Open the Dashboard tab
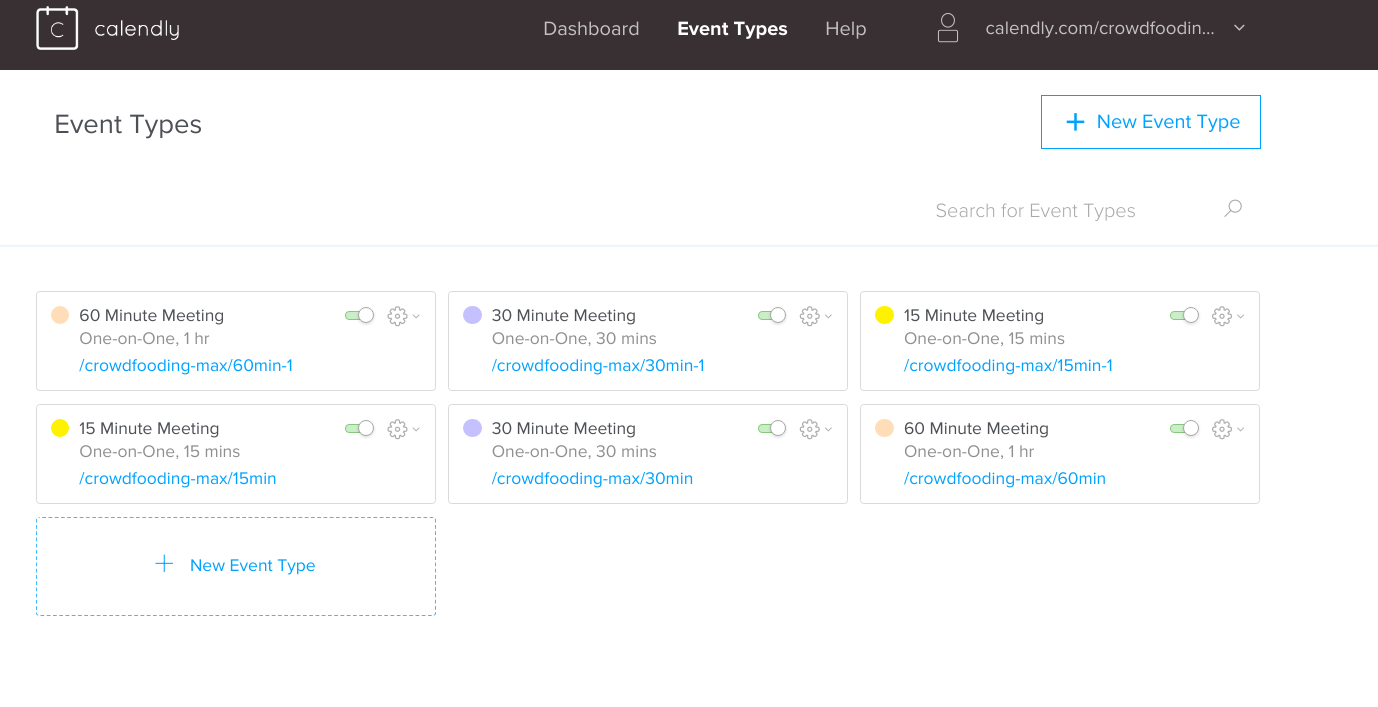Screen dimensions: 1378x707 tap(591, 29)
